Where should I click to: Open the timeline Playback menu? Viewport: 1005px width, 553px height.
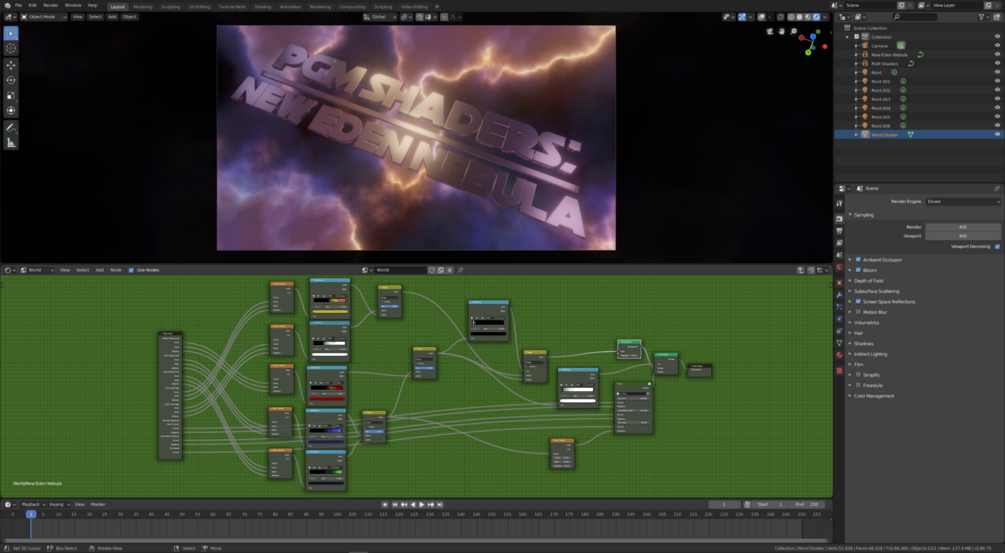(31, 504)
